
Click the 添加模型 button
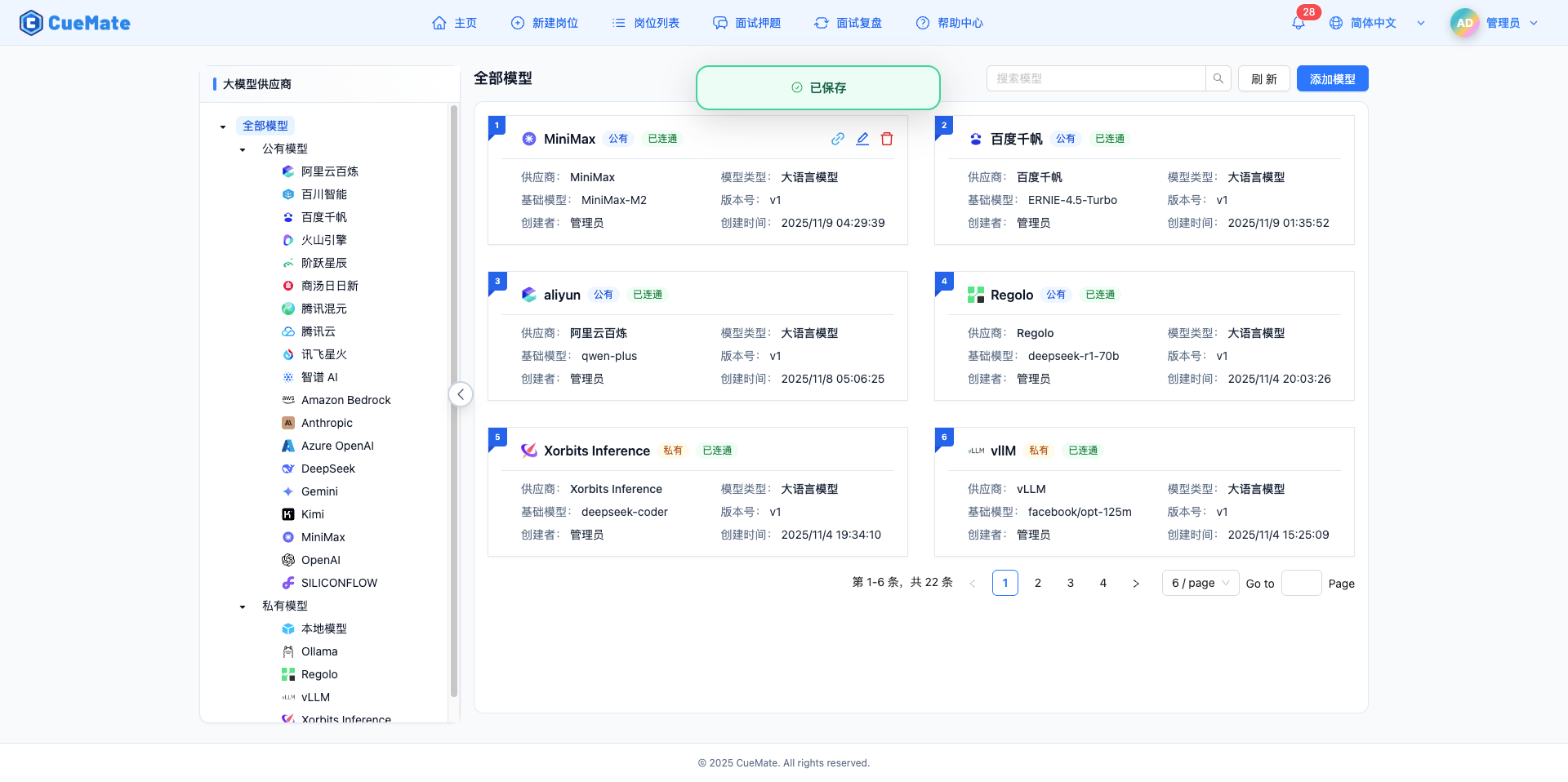[1332, 78]
